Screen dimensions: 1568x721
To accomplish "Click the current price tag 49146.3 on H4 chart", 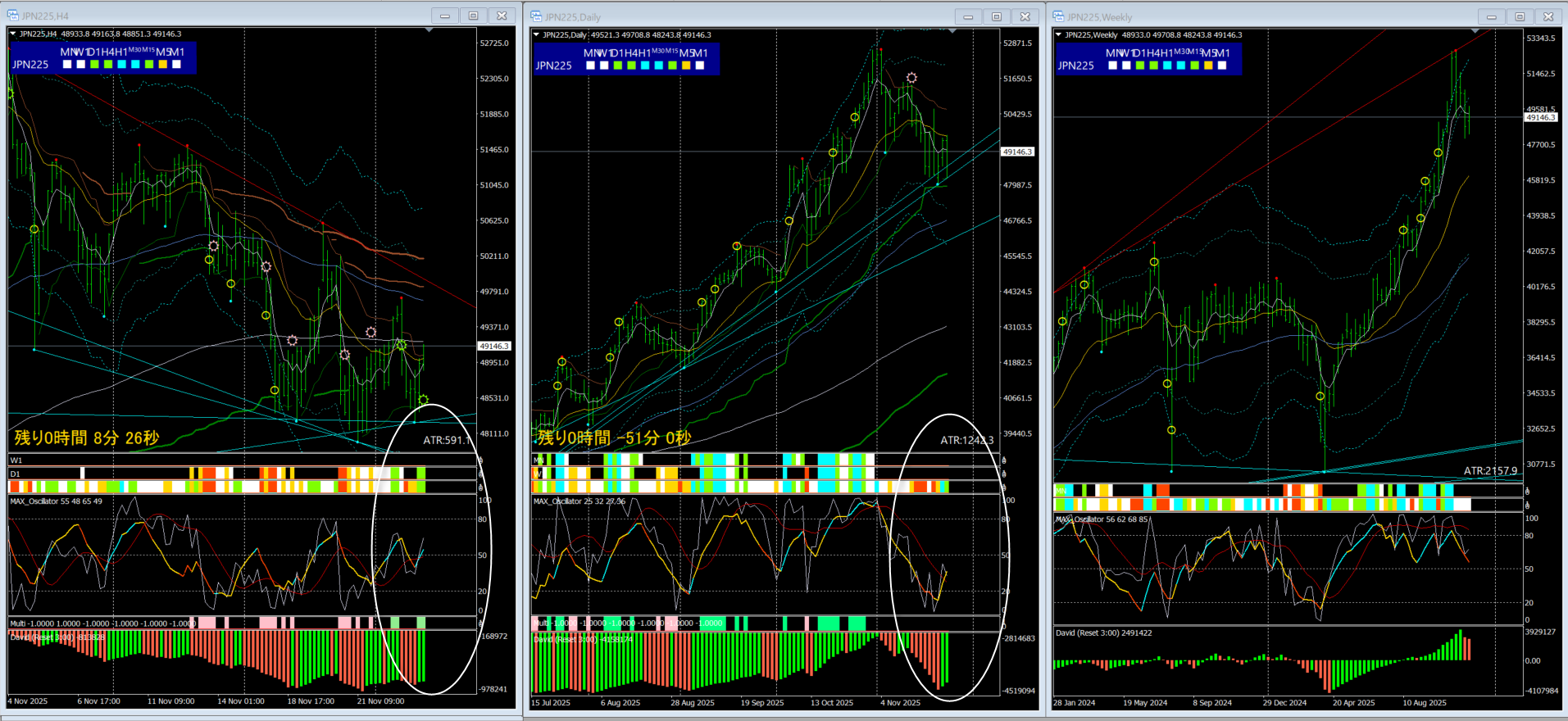I will 494,347.
